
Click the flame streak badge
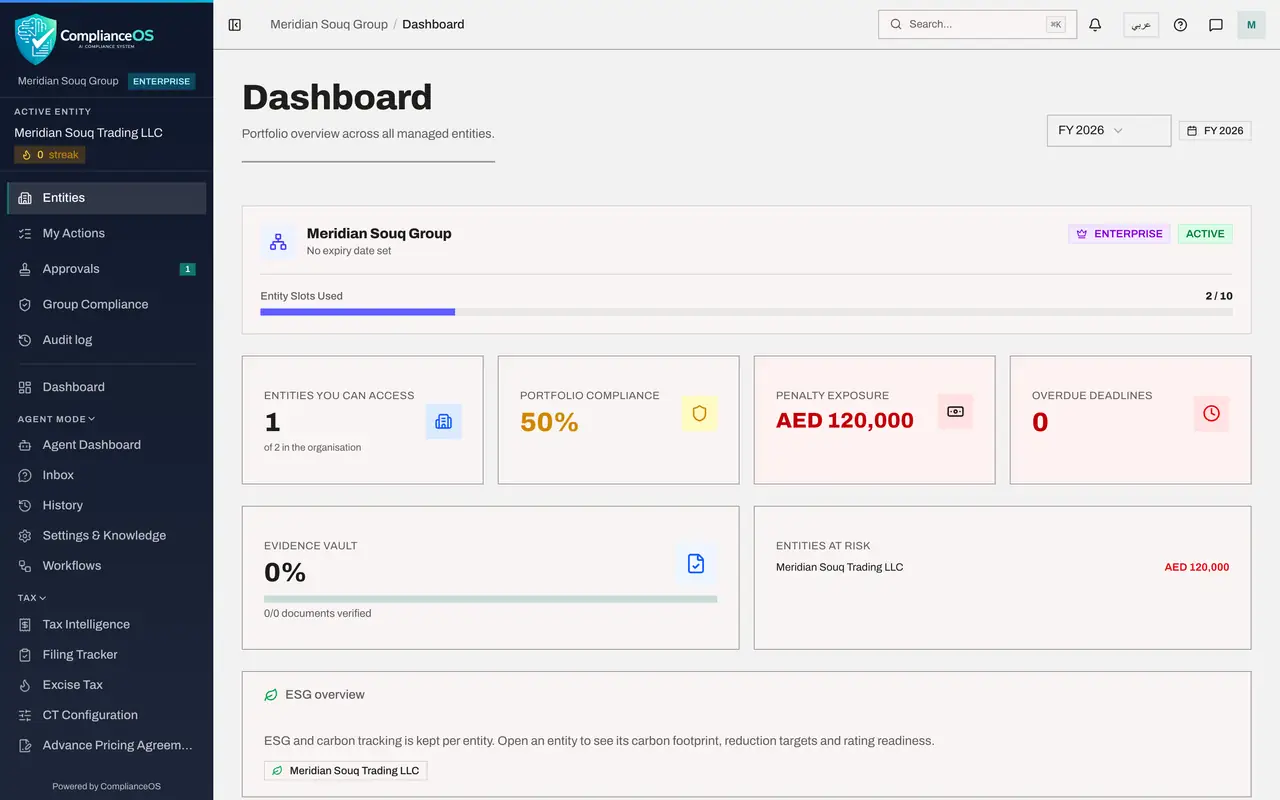pyautogui.click(x=50, y=155)
